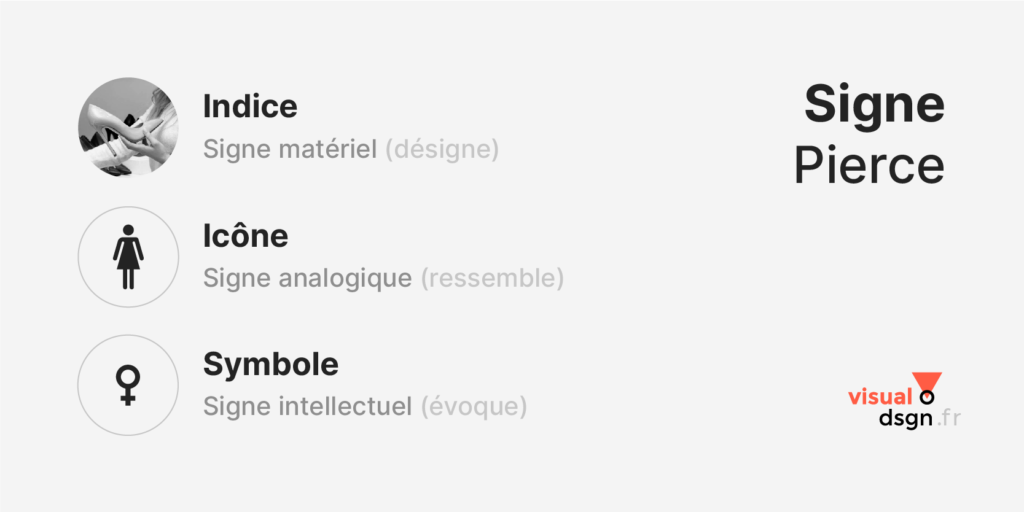Viewport: 1024px width, 512px height.
Task: Click the Signe analogique subtitle
Action: click(308, 279)
